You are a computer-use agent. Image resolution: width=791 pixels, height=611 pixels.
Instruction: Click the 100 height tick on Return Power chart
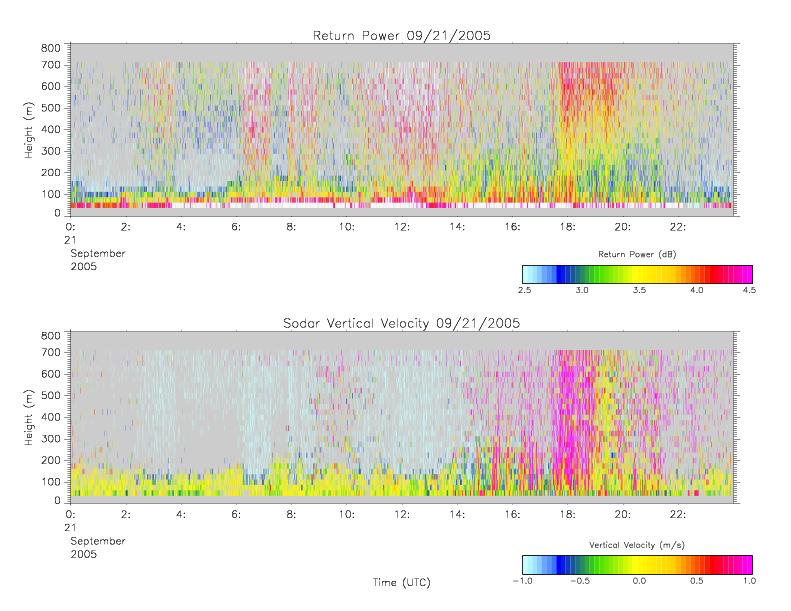pyautogui.click(x=50, y=194)
